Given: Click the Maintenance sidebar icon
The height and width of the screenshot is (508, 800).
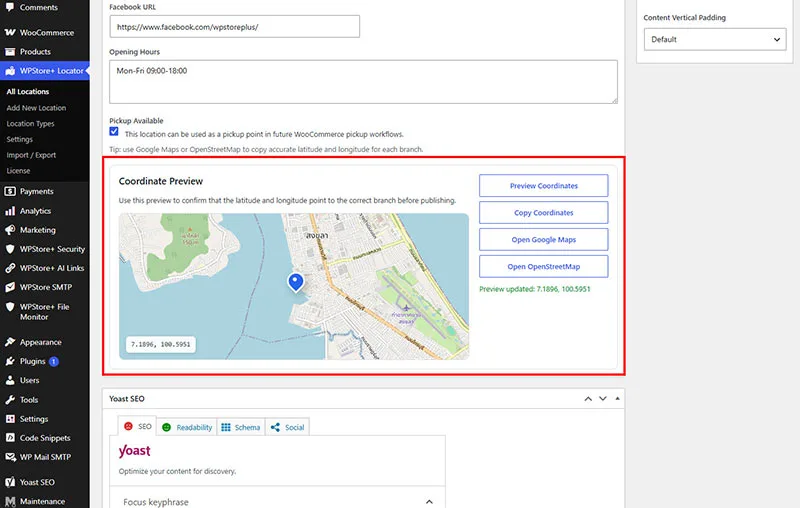Looking at the screenshot, I should click(10, 501).
